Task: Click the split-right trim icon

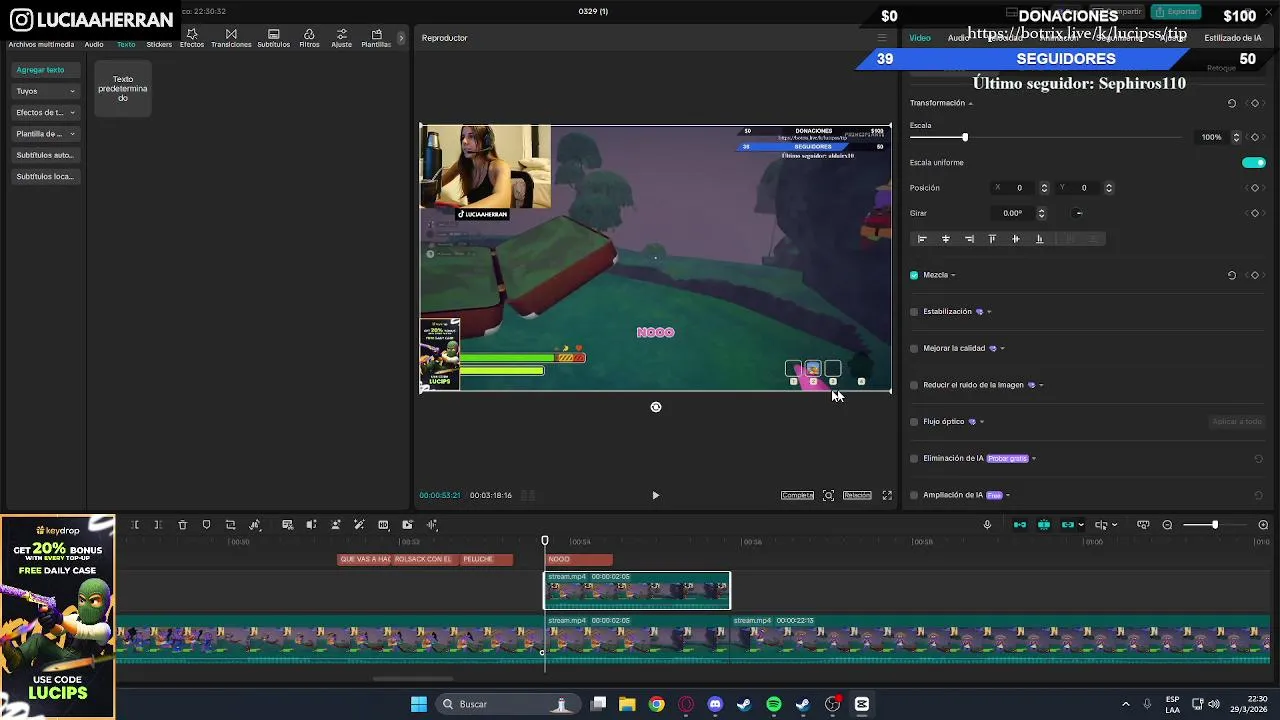Action: (x=158, y=525)
